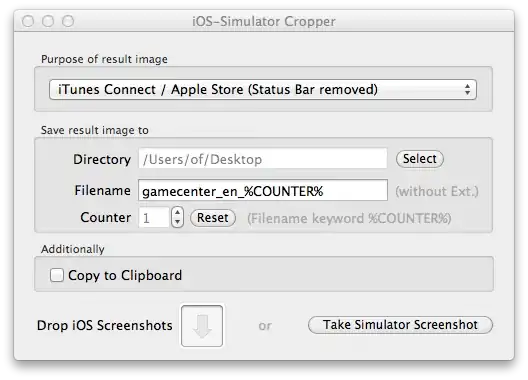Click the iOS-Simulator Cropper title bar text
The height and width of the screenshot is (380, 528).
pyautogui.click(x=264, y=22)
